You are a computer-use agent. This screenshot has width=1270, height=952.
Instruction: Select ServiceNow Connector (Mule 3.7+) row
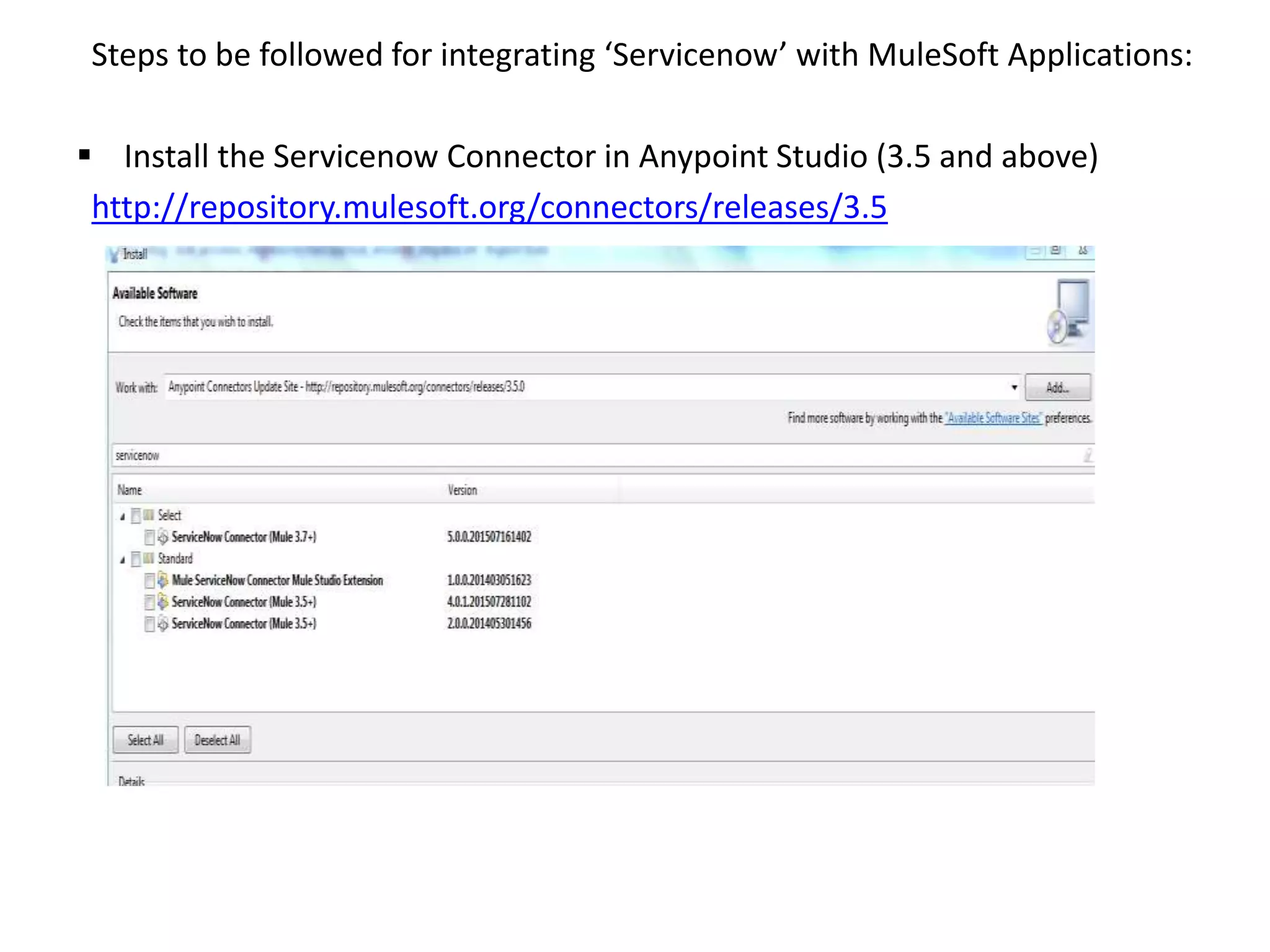coord(244,537)
